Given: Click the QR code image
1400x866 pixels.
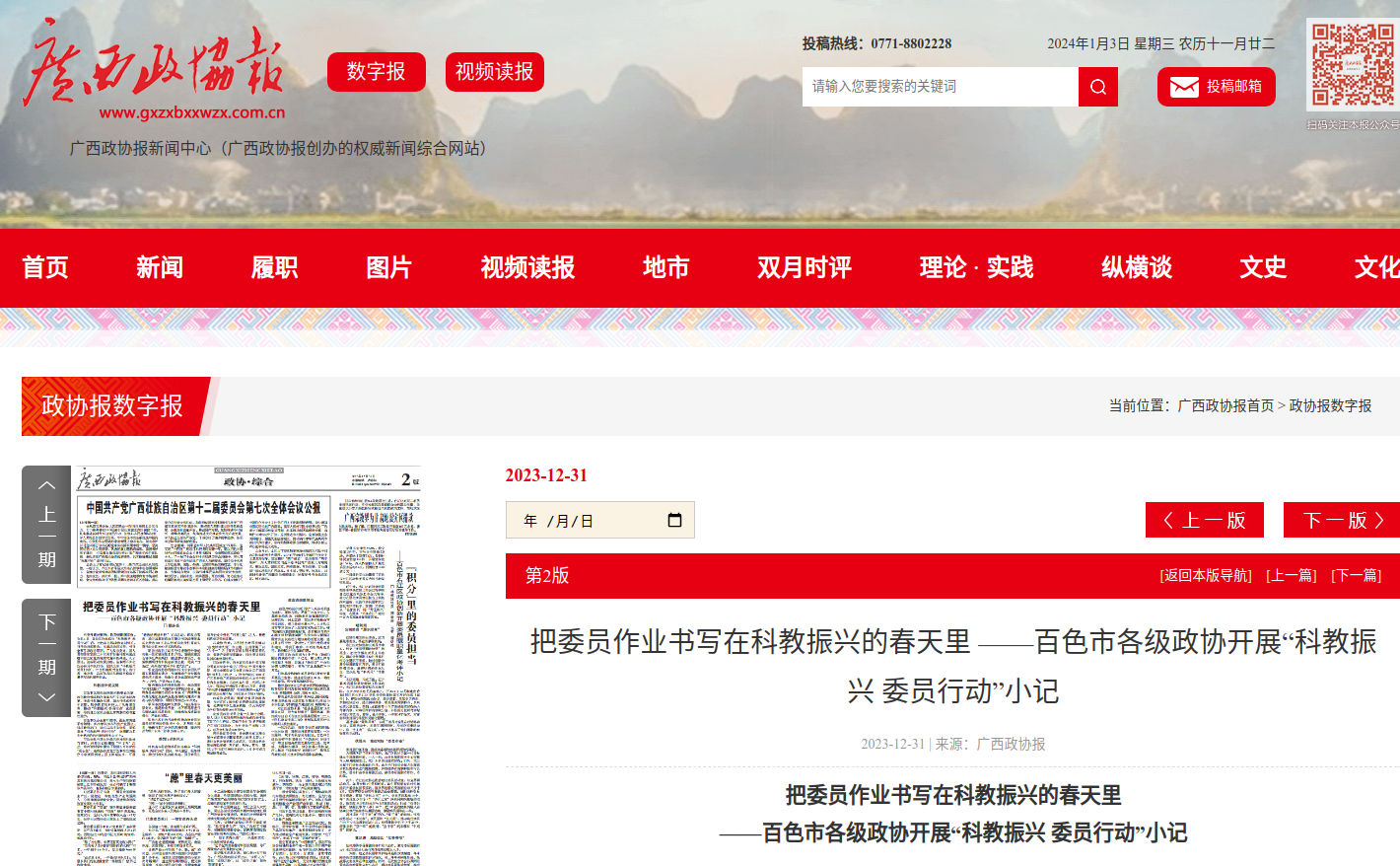Looking at the screenshot, I should pyautogui.click(x=1352, y=64).
